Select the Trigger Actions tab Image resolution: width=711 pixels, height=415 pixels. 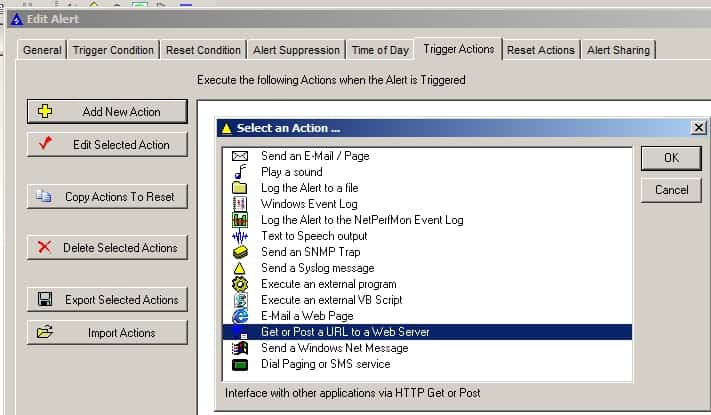(458, 49)
